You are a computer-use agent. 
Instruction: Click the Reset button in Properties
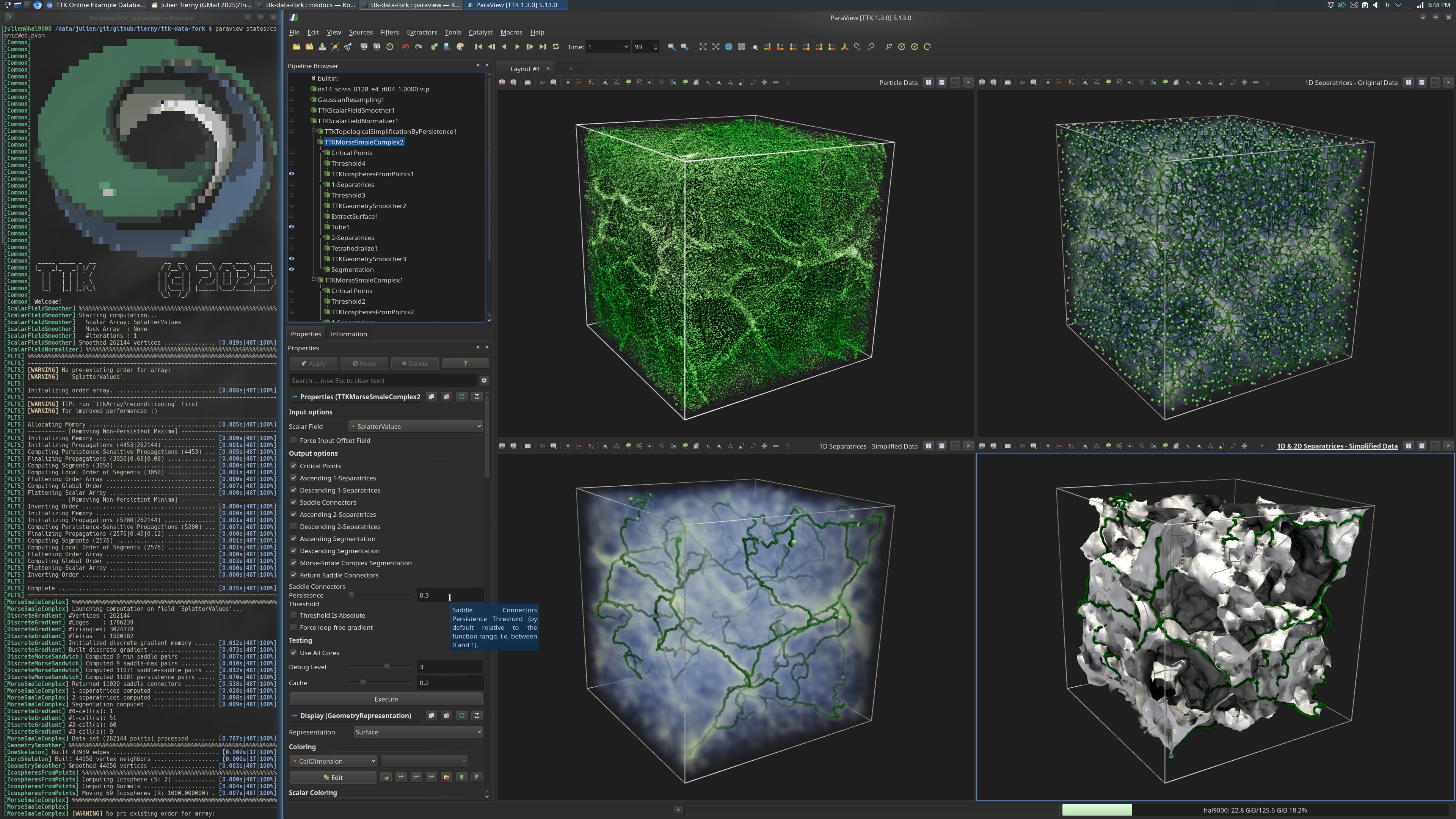click(364, 364)
